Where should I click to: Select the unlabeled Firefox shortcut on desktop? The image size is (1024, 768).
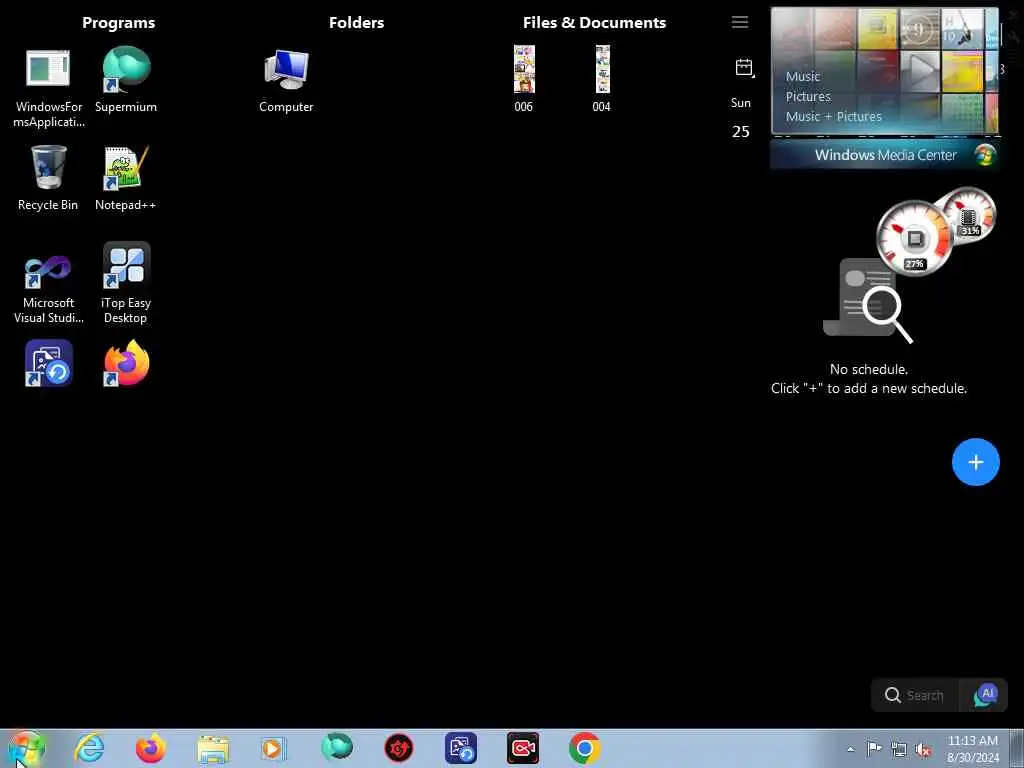126,363
